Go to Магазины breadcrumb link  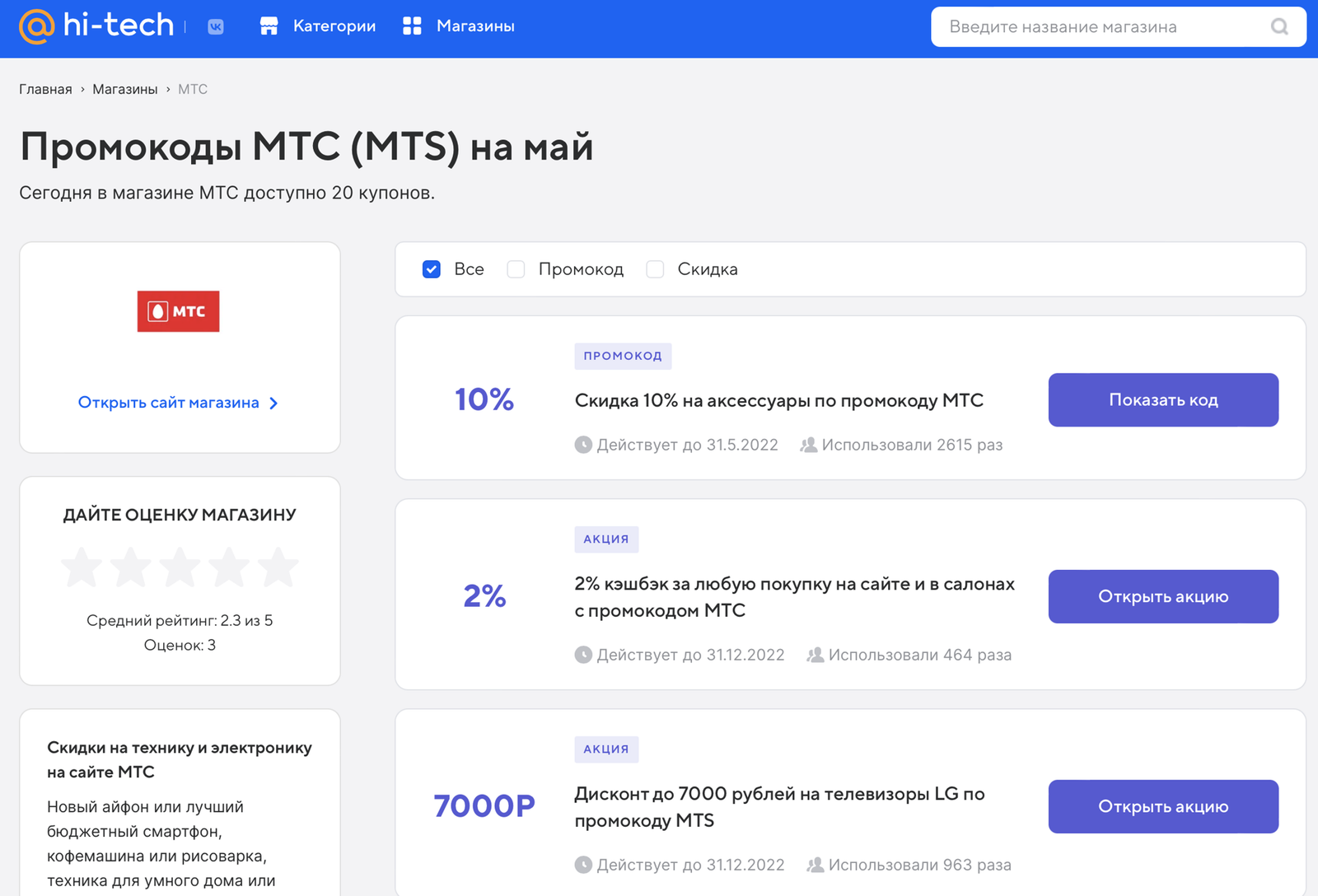[x=125, y=89]
